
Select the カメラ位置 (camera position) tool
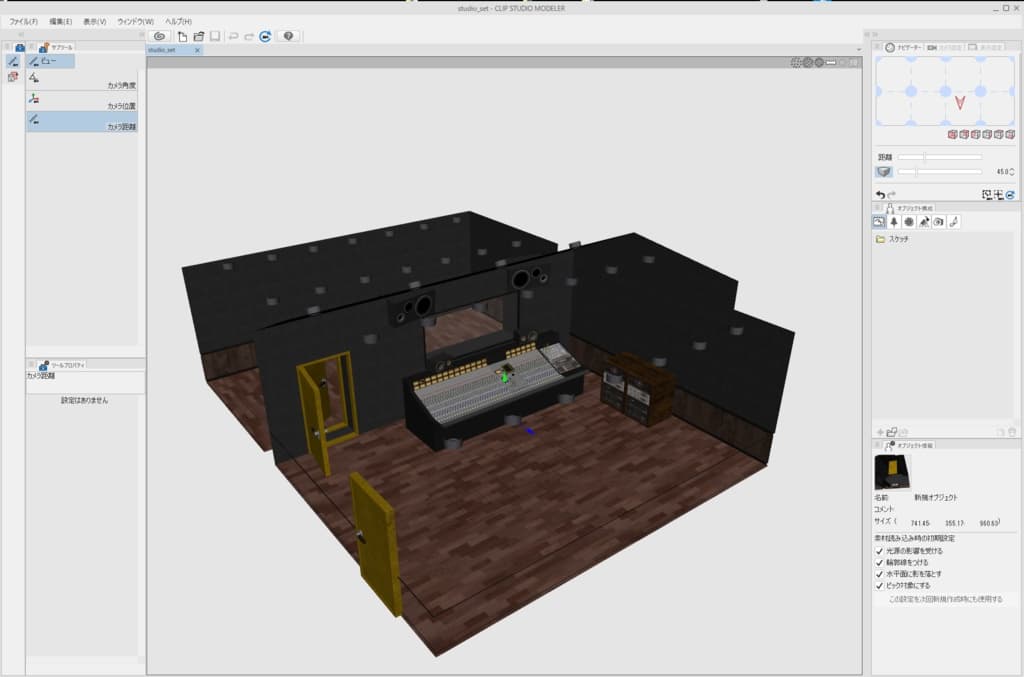[80, 100]
